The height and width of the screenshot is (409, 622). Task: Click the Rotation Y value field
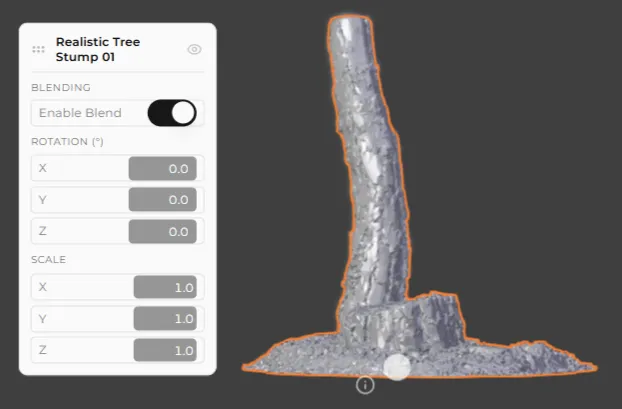point(163,200)
